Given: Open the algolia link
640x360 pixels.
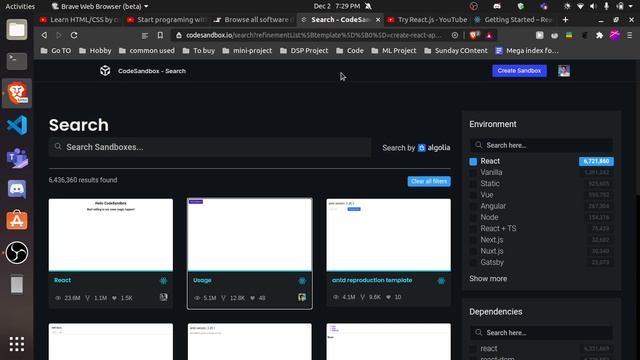Looking at the screenshot, I should point(434,148).
